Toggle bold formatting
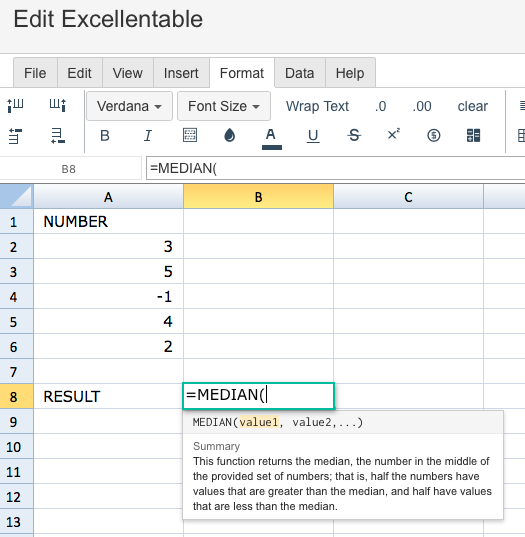The image size is (525, 537). point(105,136)
